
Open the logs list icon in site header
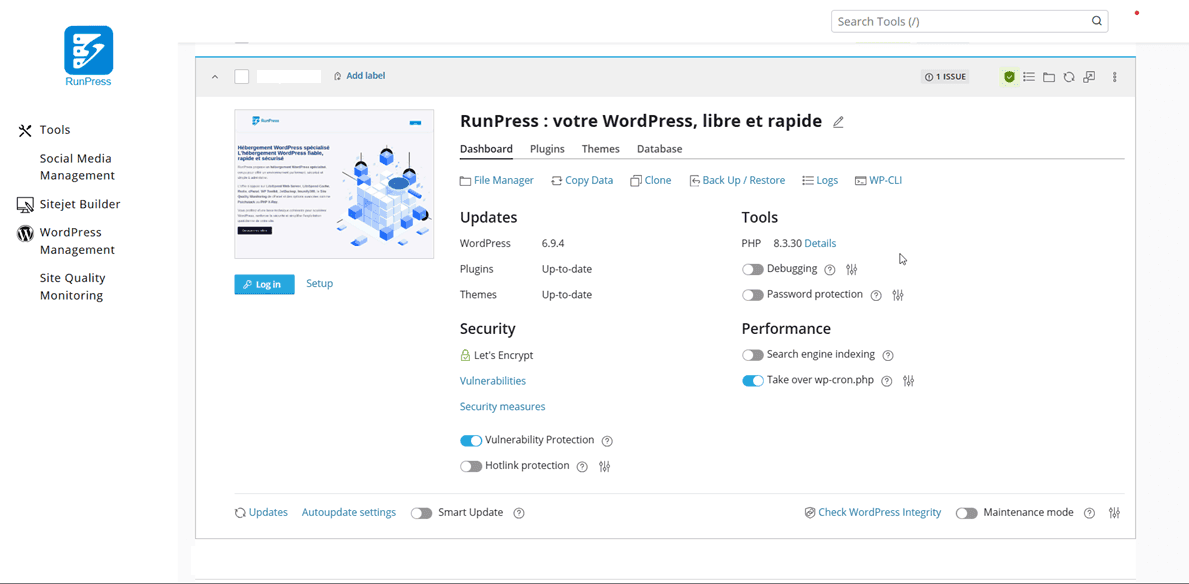pyautogui.click(x=1029, y=77)
